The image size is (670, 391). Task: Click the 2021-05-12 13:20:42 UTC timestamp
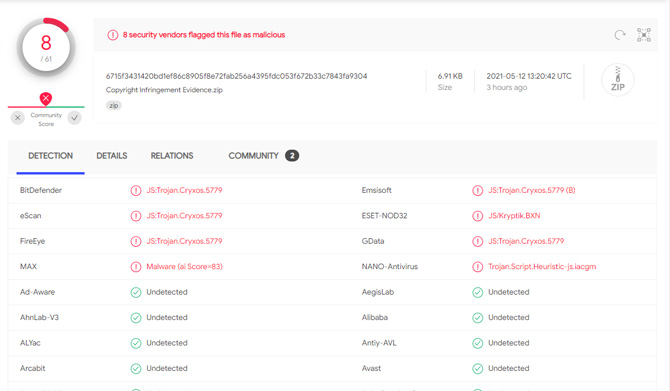[x=529, y=76]
